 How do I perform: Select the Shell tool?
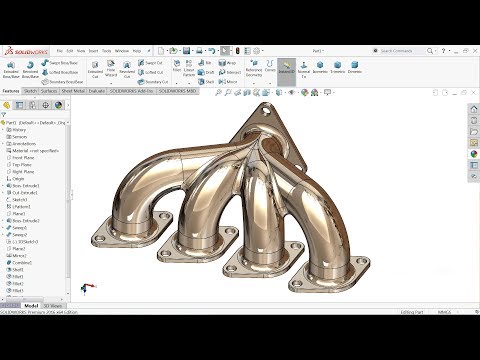pos(206,82)
